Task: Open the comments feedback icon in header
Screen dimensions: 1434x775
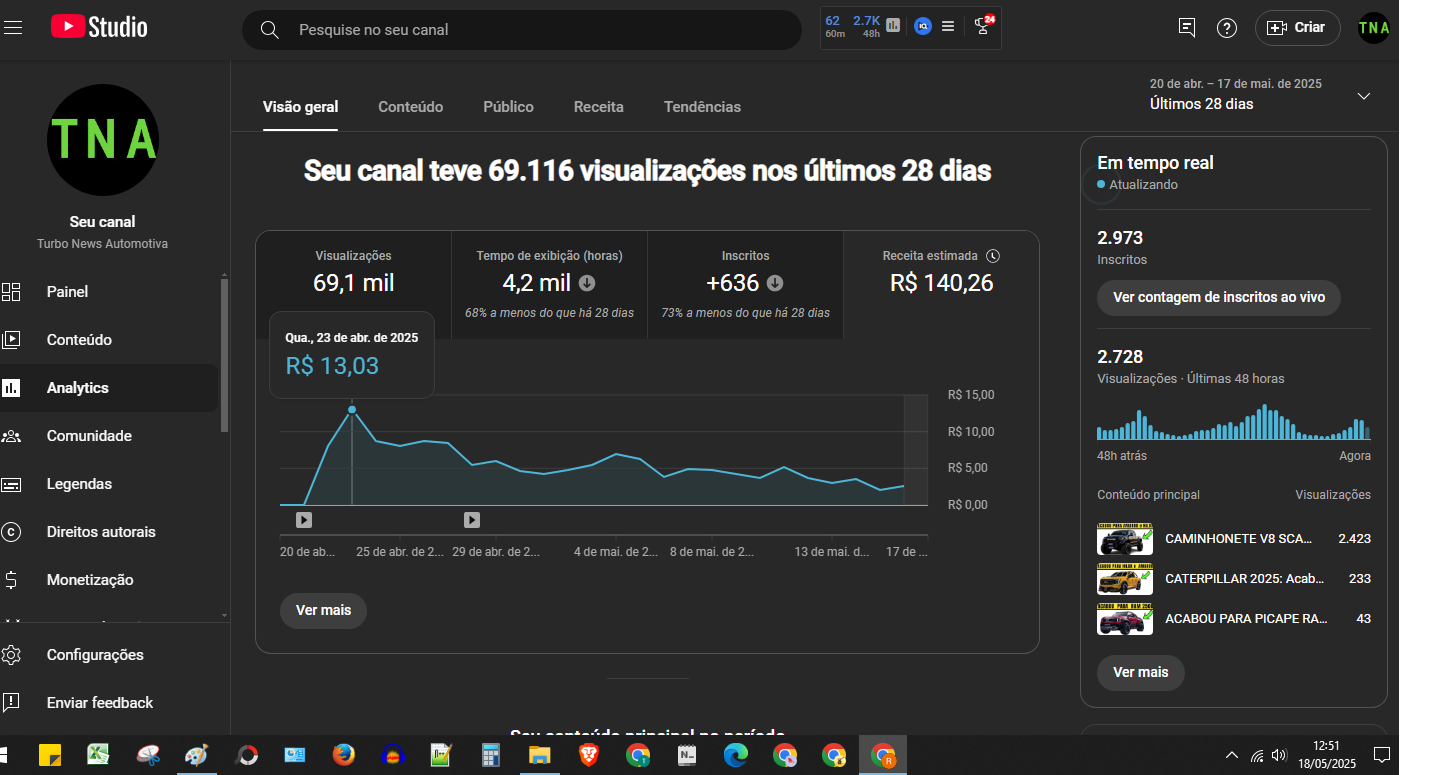Action: pyautogui.click(x=1187, y=28)
